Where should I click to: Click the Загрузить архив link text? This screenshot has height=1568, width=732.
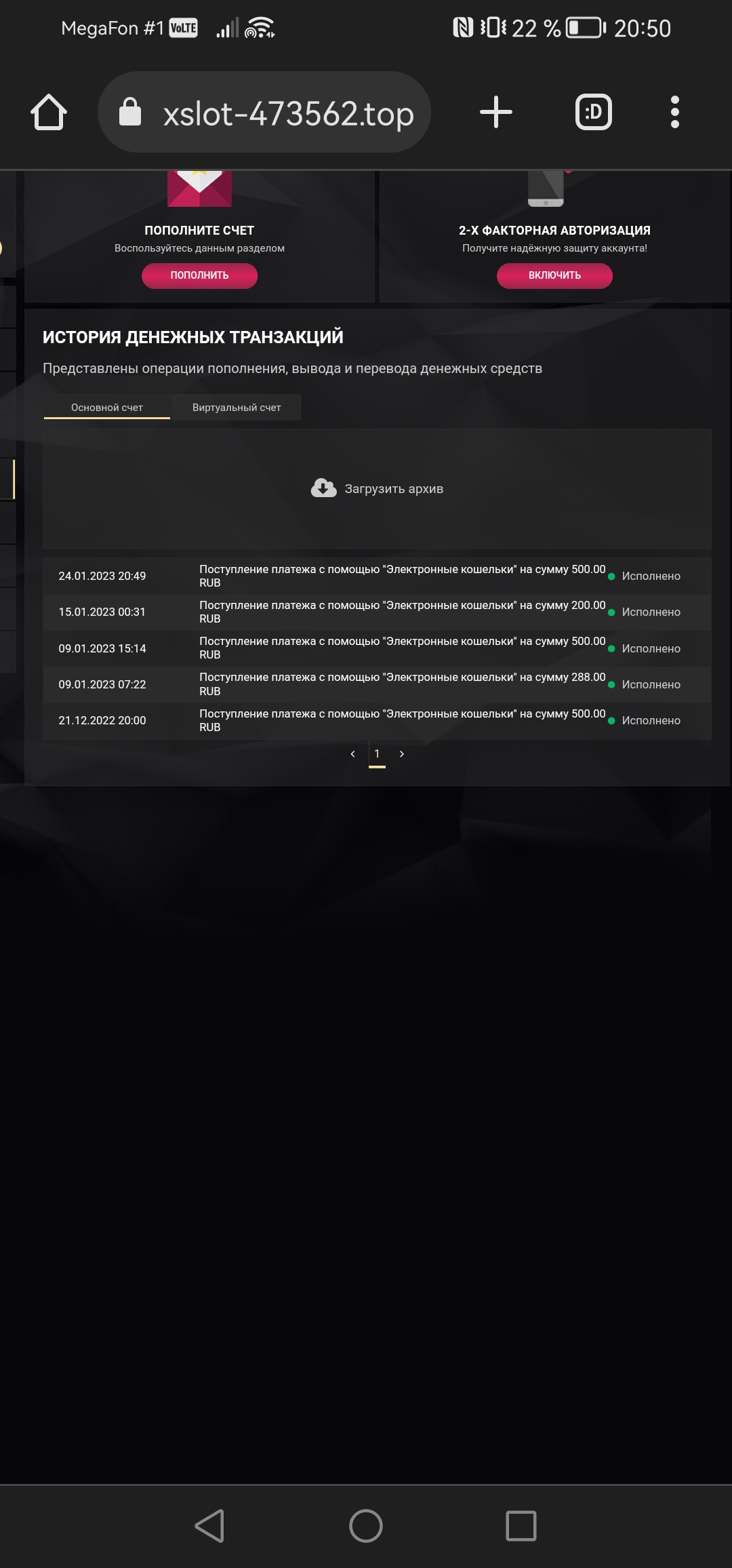394,489
